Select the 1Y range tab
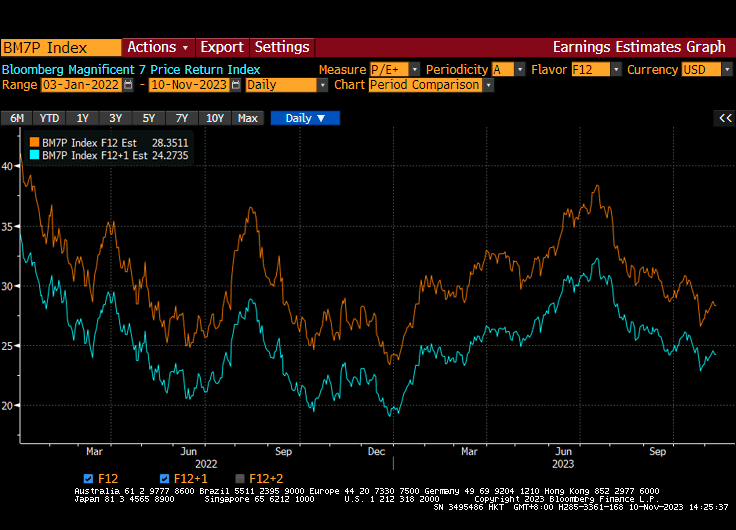The width and height of the screenshot is (736, 530). click(83, 118)
